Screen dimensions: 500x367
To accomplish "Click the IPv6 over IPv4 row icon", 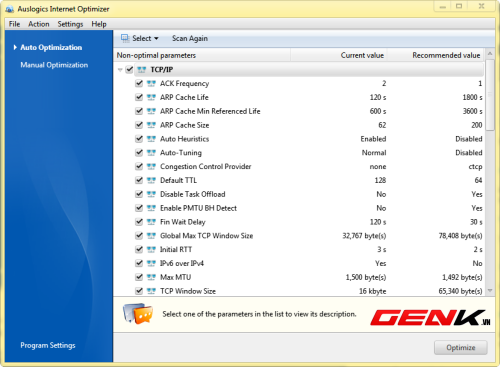I will click(151, 263).
